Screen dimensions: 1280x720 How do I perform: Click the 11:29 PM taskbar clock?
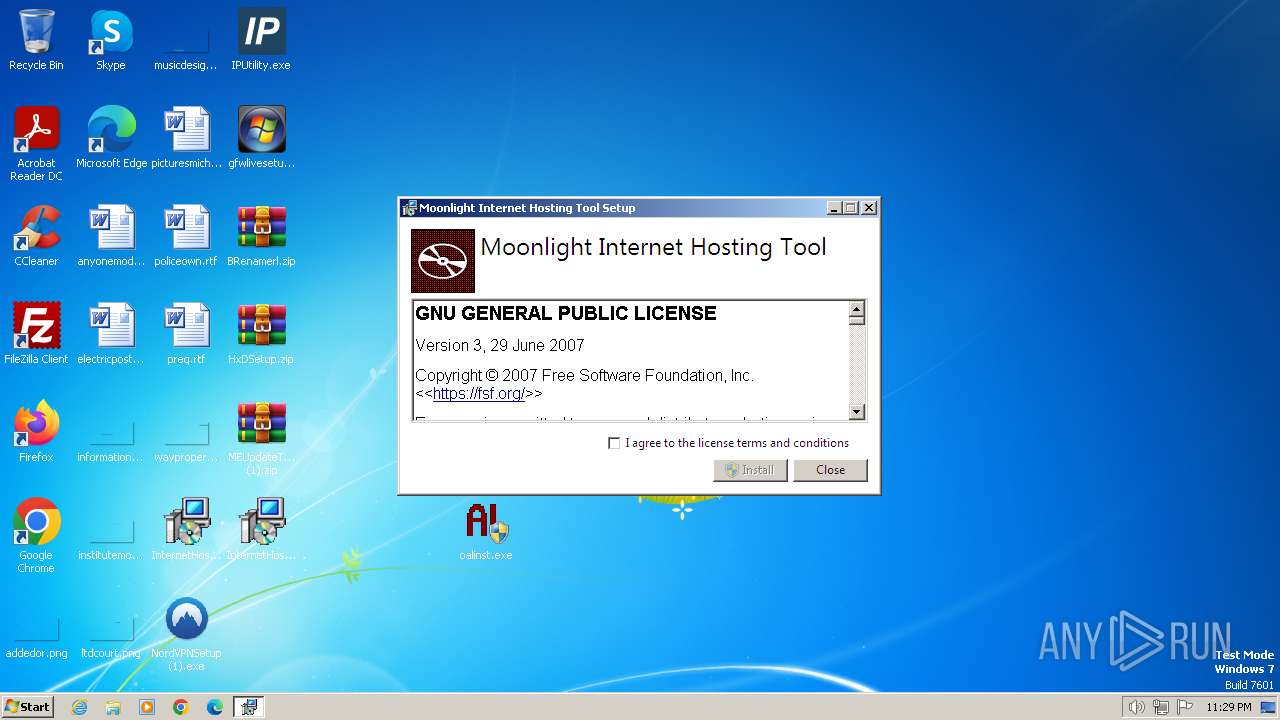[x=1229, y=707]
